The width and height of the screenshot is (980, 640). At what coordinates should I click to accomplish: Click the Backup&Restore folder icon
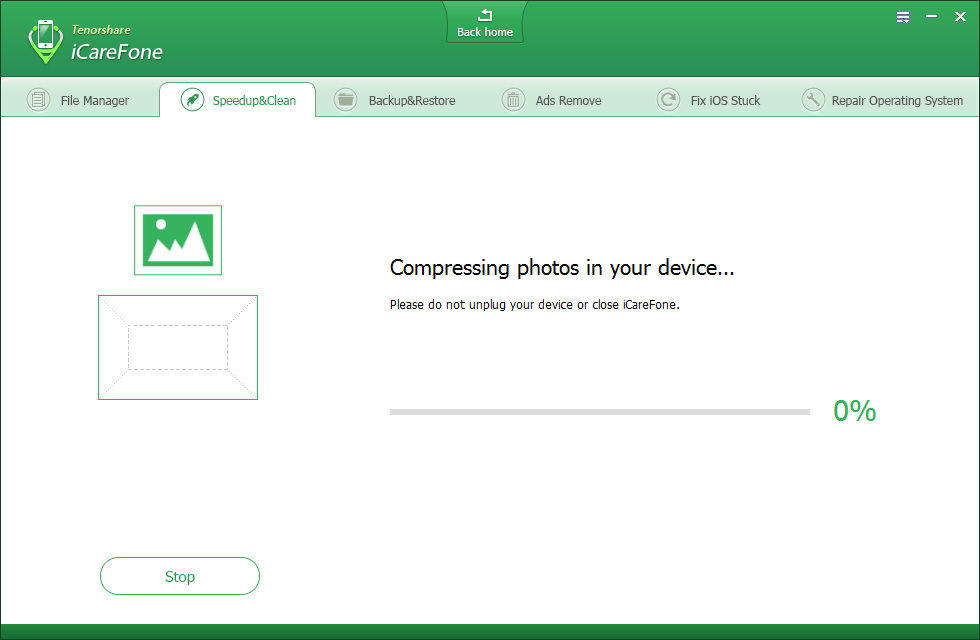coord(345,100)
